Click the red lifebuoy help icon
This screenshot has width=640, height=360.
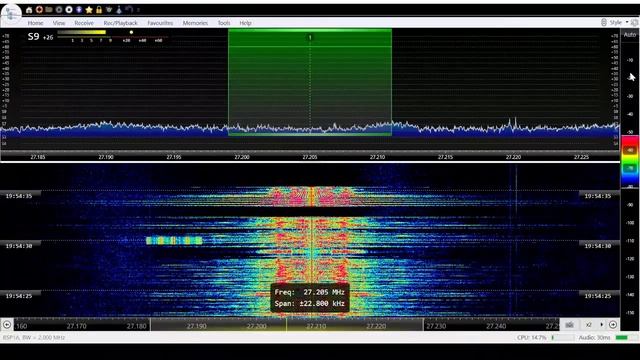[39, 10]
